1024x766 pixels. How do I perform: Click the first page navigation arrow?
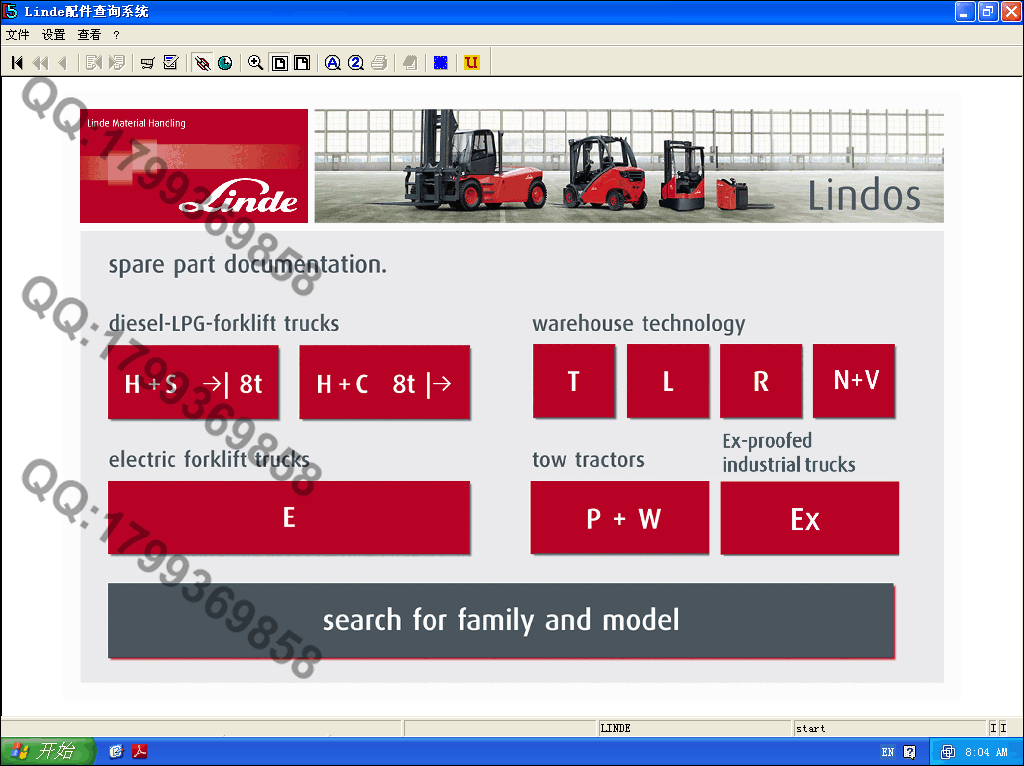pyautogui.click(x=17, y=63)
